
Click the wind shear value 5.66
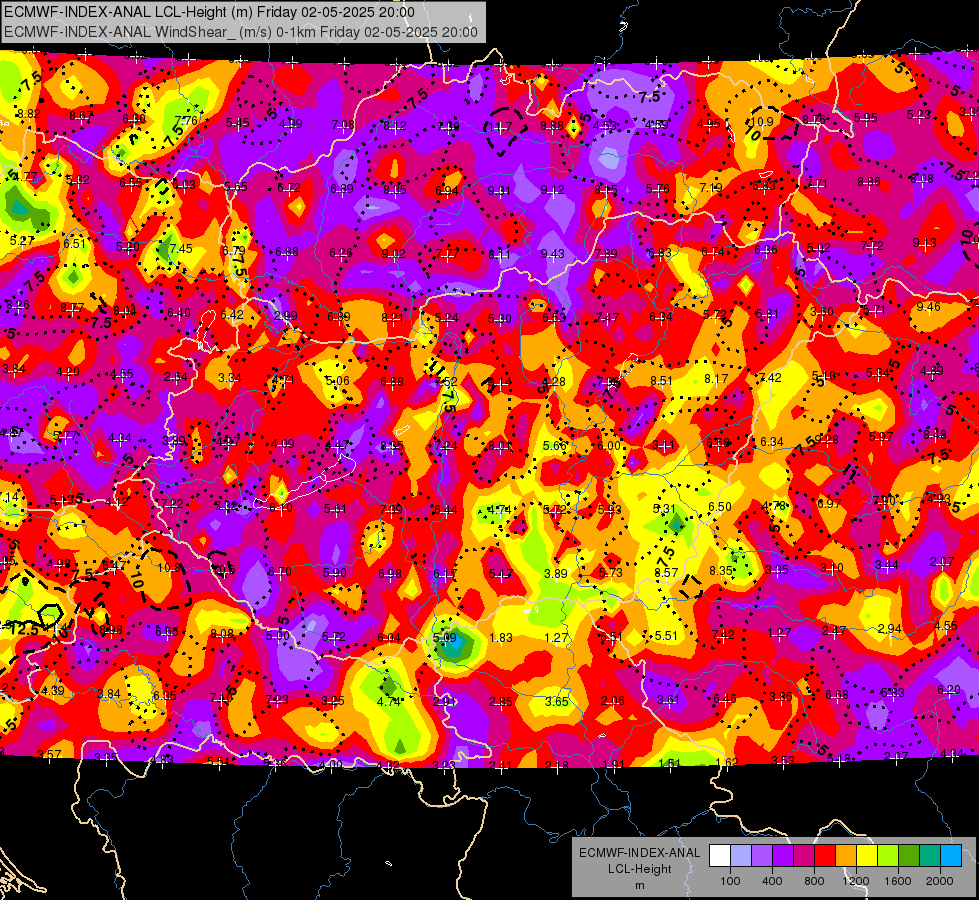click(555, 445)
